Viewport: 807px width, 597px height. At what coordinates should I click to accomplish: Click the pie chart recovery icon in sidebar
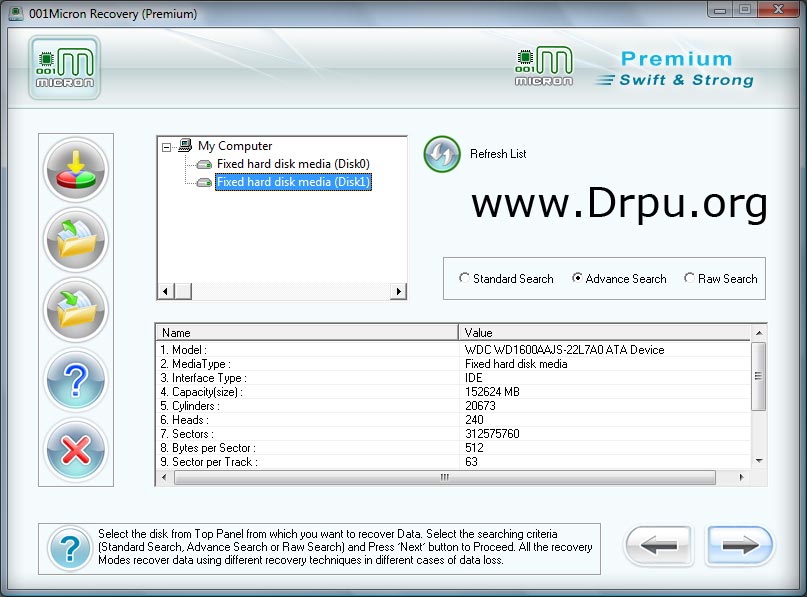[x=76, y=170]
